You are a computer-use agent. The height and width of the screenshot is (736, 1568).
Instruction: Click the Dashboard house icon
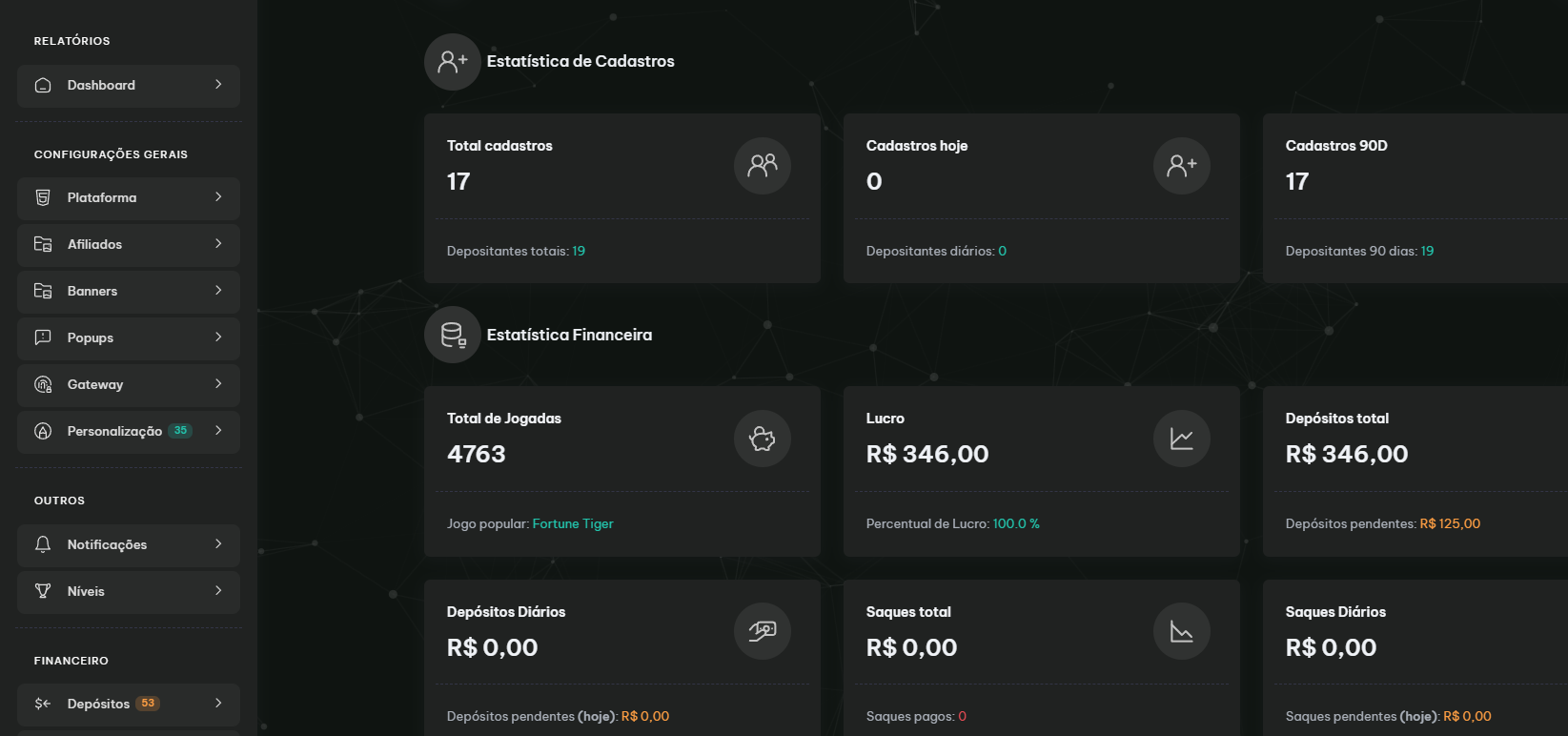[x=42, y=85]
